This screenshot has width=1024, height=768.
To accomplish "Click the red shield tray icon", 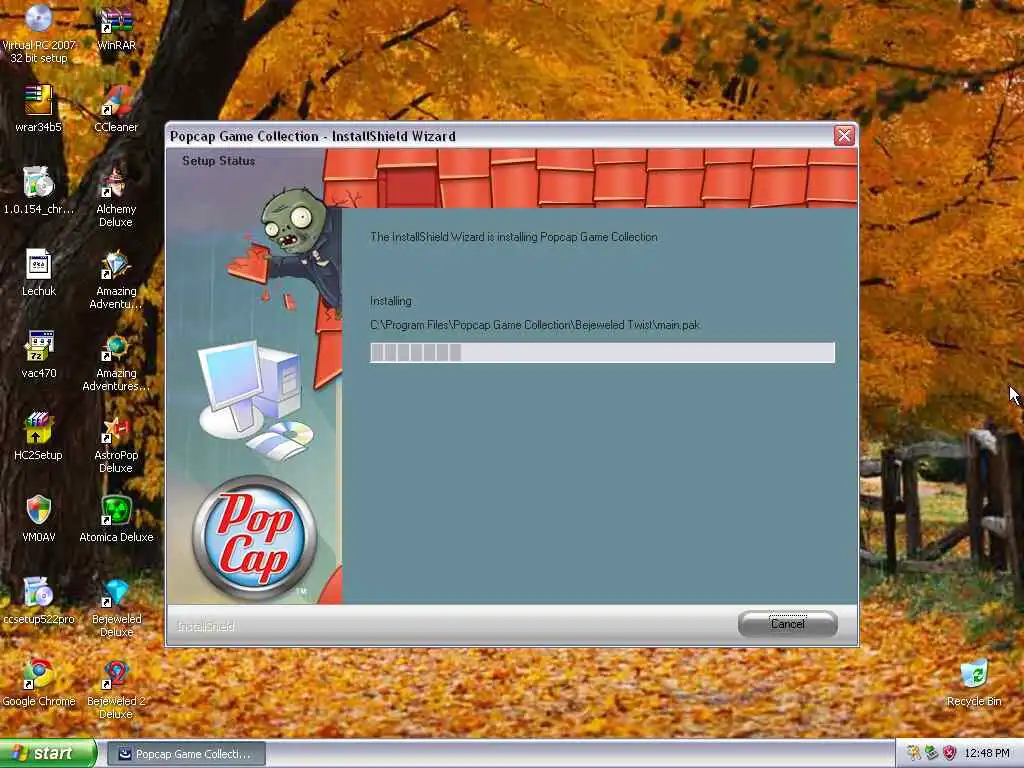I will click(x=950, y=754).
